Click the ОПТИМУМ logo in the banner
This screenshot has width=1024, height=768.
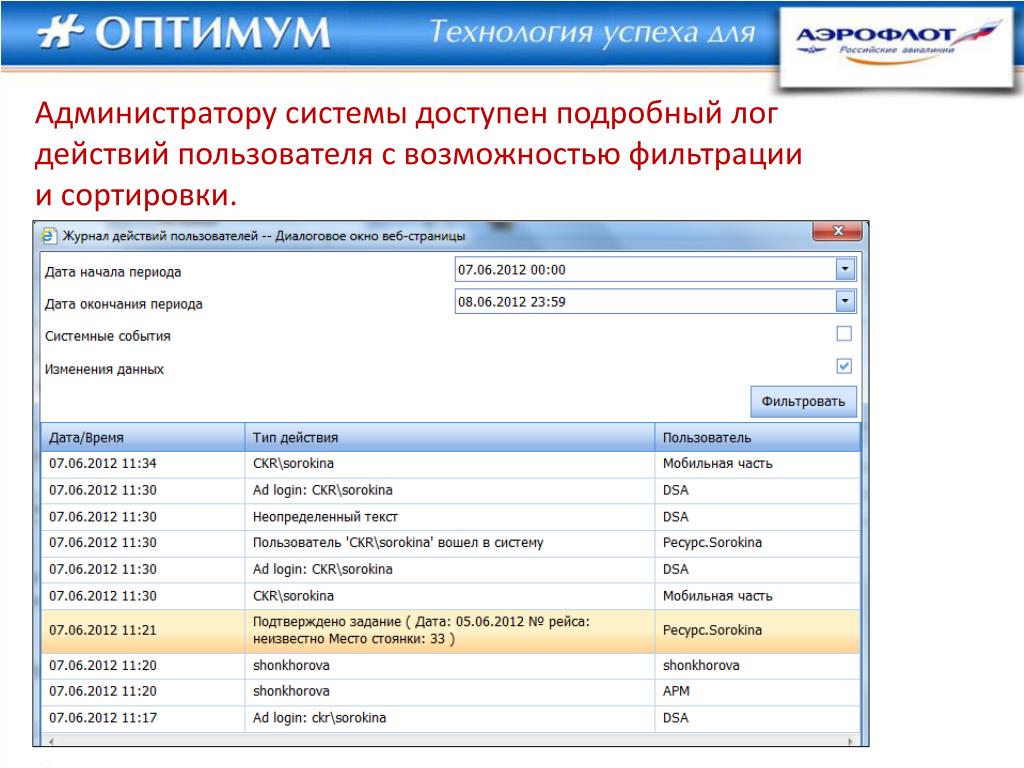click(x=183, y=33)
